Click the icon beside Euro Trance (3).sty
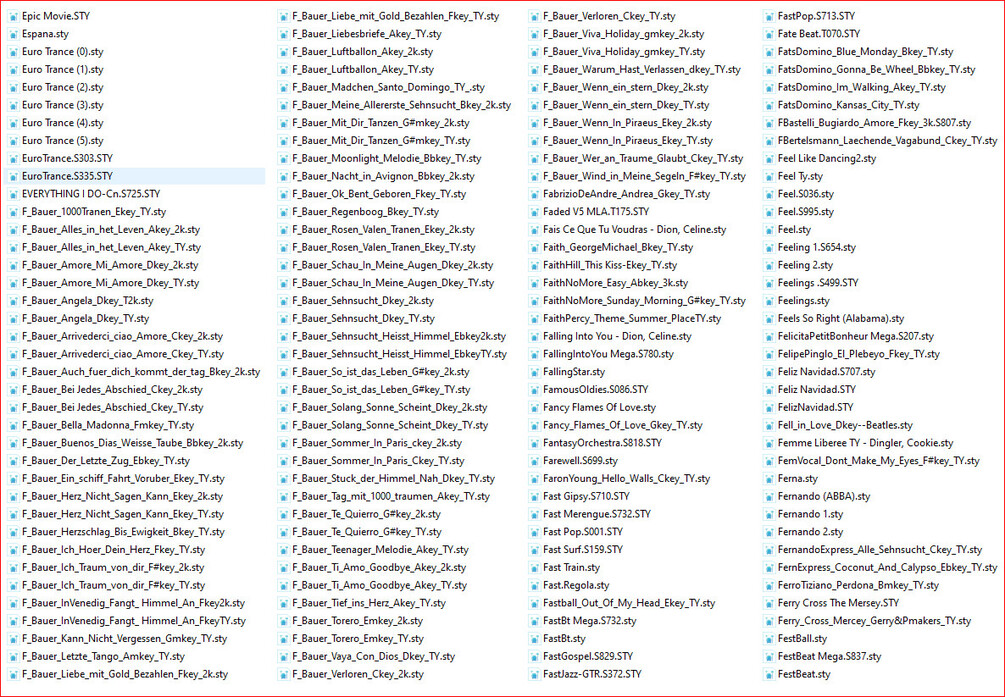Viewport: 1005px width, 697px height. (13, 105)
